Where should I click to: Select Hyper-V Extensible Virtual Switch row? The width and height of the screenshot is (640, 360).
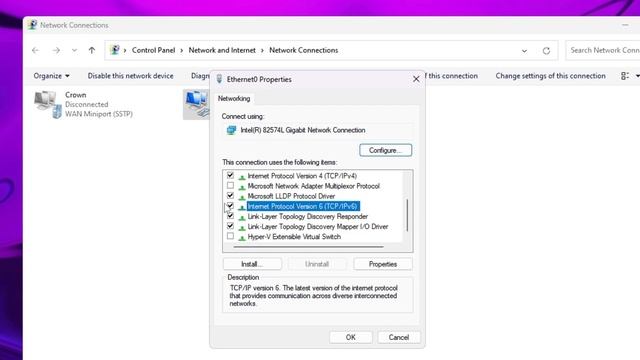pyautogui.click(x=294, y=237)
